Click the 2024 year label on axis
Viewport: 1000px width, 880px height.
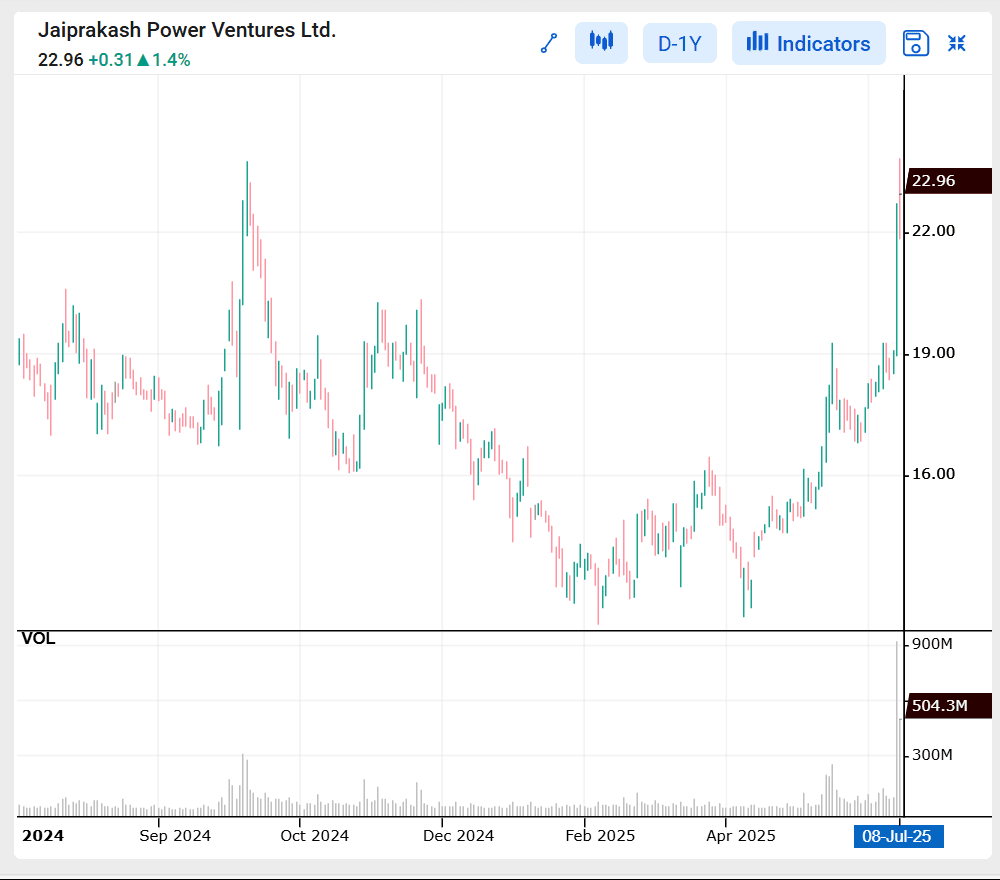[43, 836]
